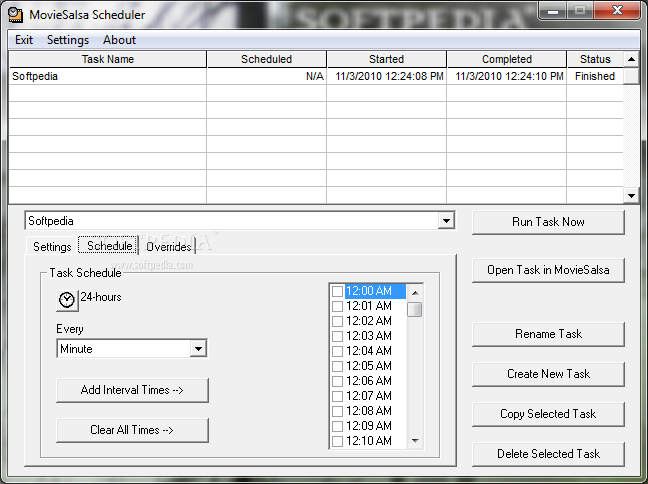The height and width of the screenshot is (484, 648).
Task: Click Clear All Times button
Action: (x=132, y=430)
